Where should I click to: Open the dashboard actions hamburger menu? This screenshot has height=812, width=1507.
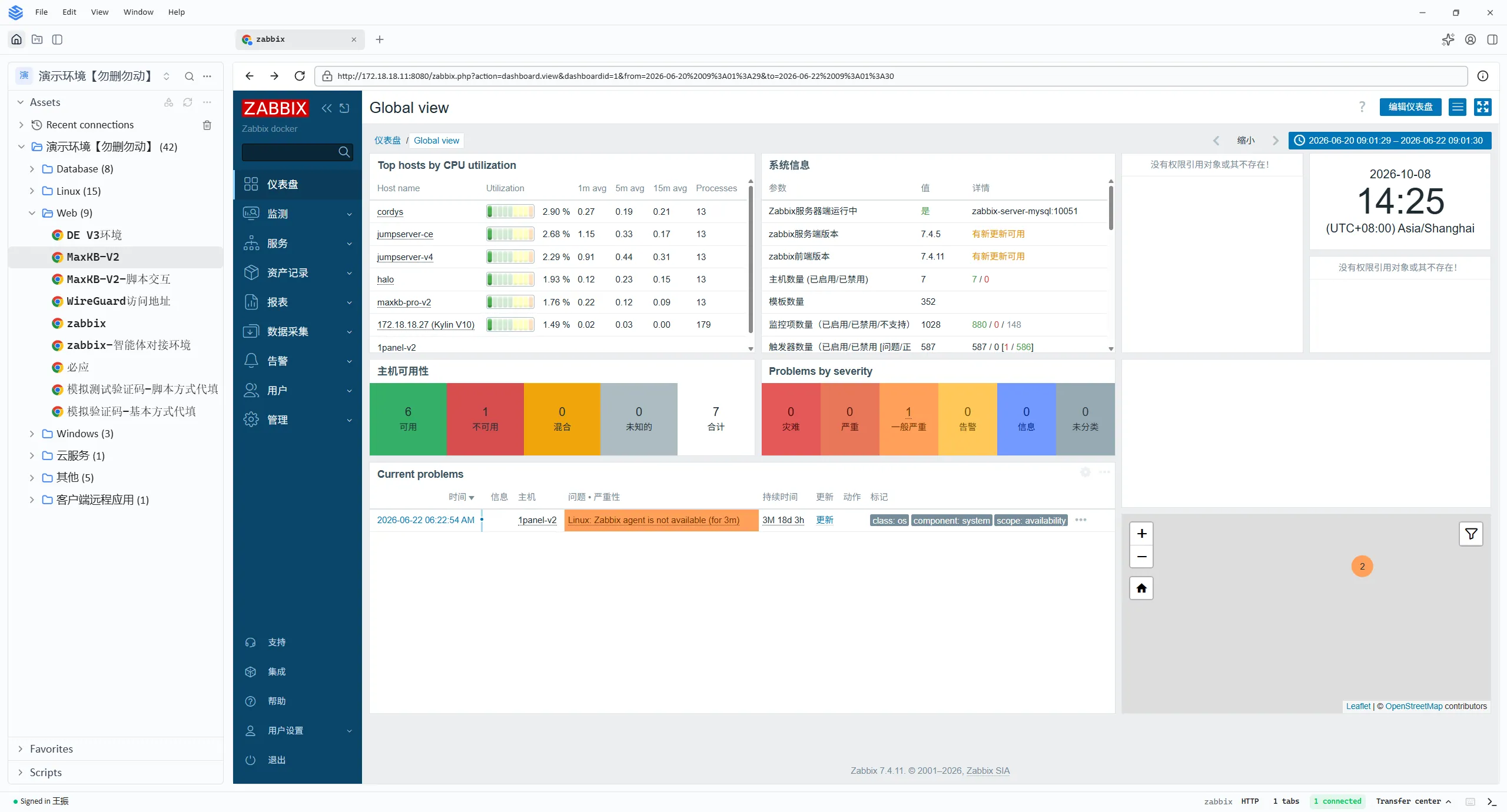point(1458,107)
